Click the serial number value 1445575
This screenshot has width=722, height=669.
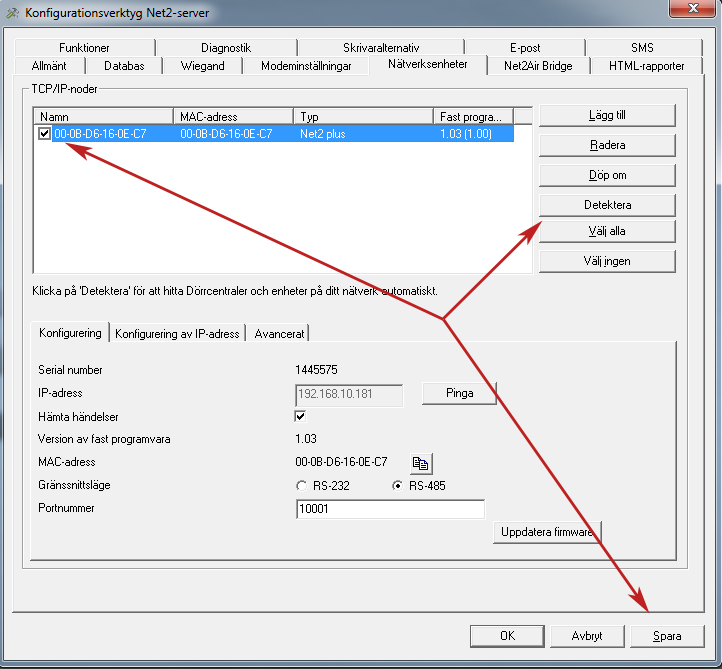(x=316, y=370)
